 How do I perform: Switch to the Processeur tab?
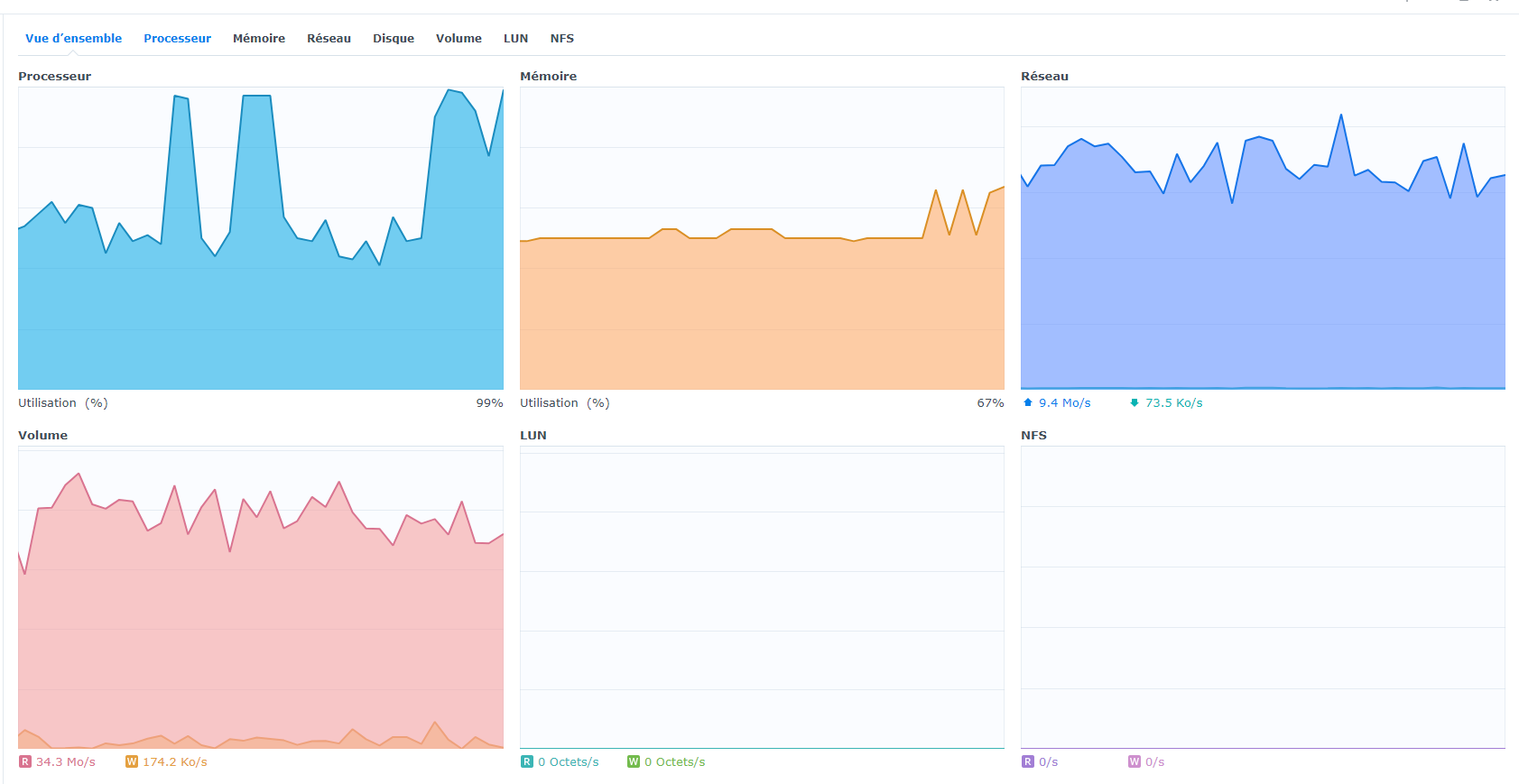[177, 39]
